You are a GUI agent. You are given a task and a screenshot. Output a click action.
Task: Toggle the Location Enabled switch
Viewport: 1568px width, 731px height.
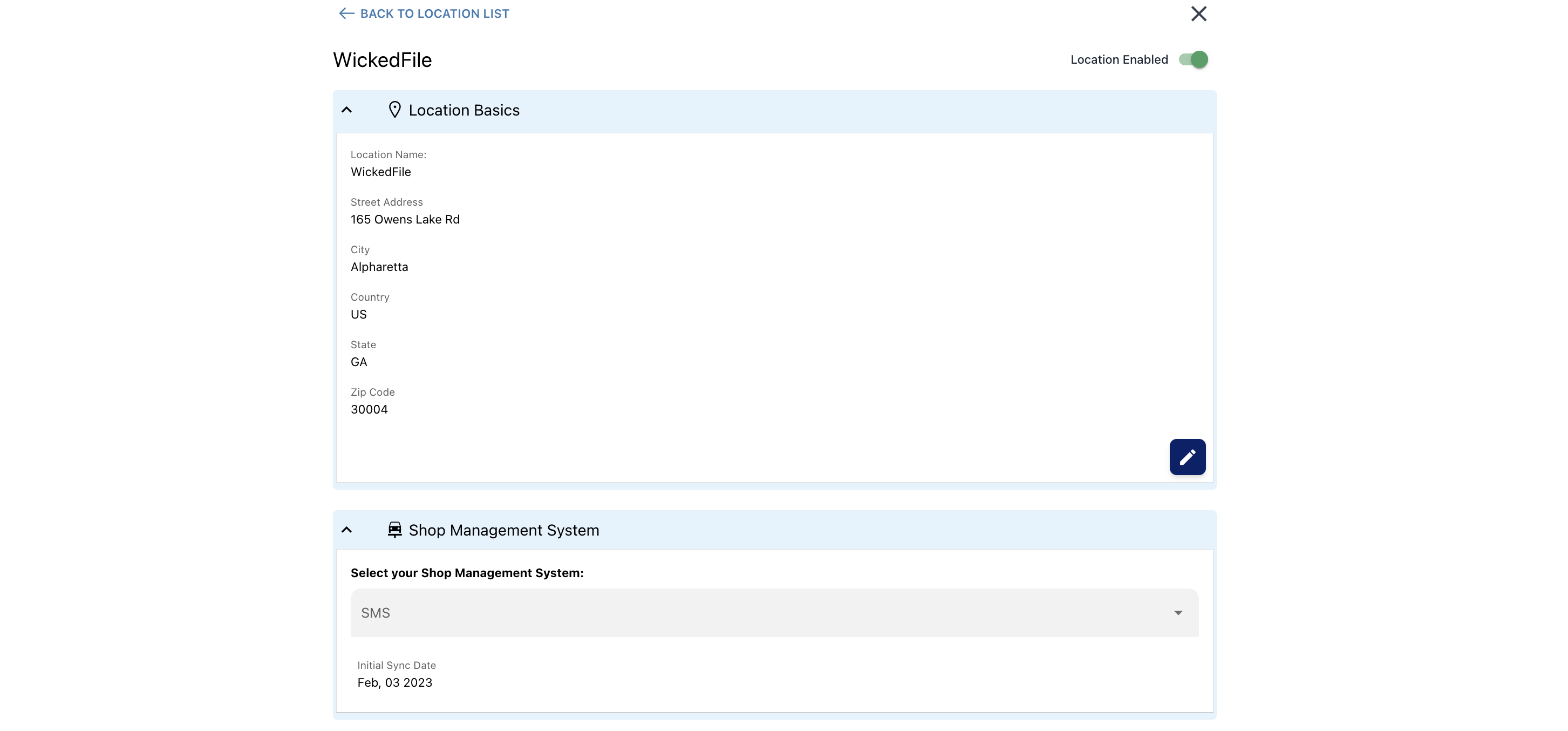click(1193, 60)
